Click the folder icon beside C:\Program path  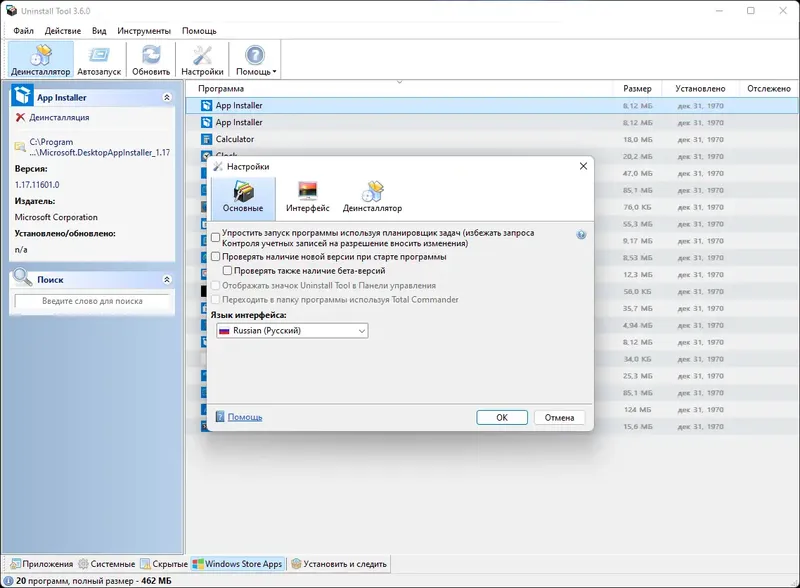[x=20, y=147]
